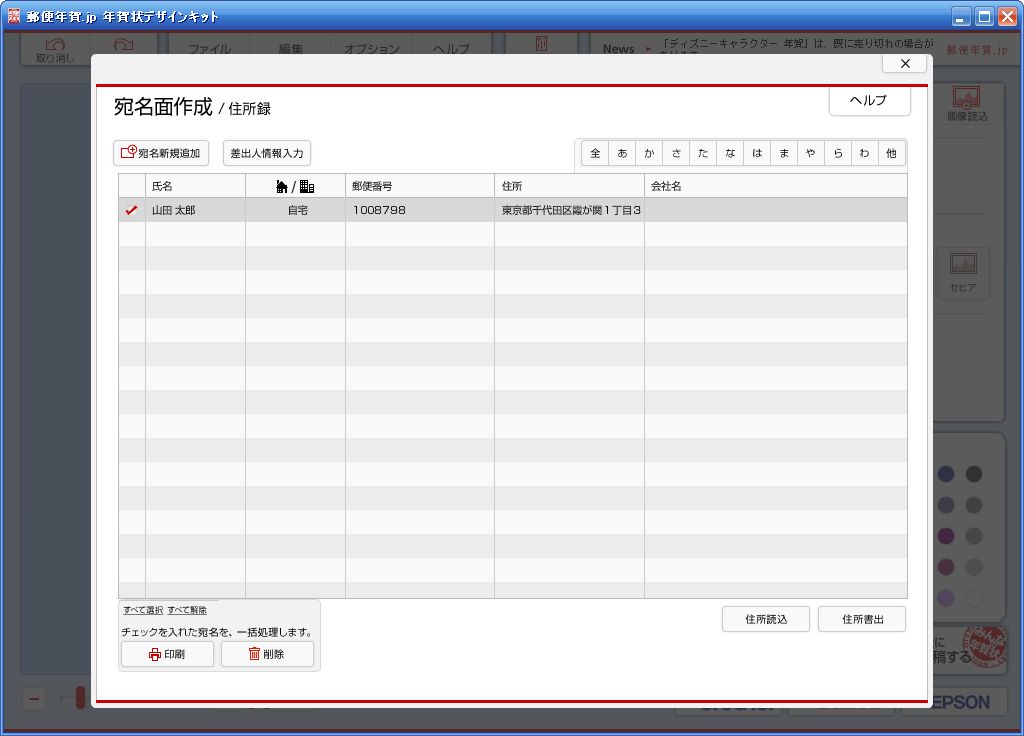The image size is (1024, 736).
Task: Filter addresses by ま tab
Action: click(x=784, y=153)
